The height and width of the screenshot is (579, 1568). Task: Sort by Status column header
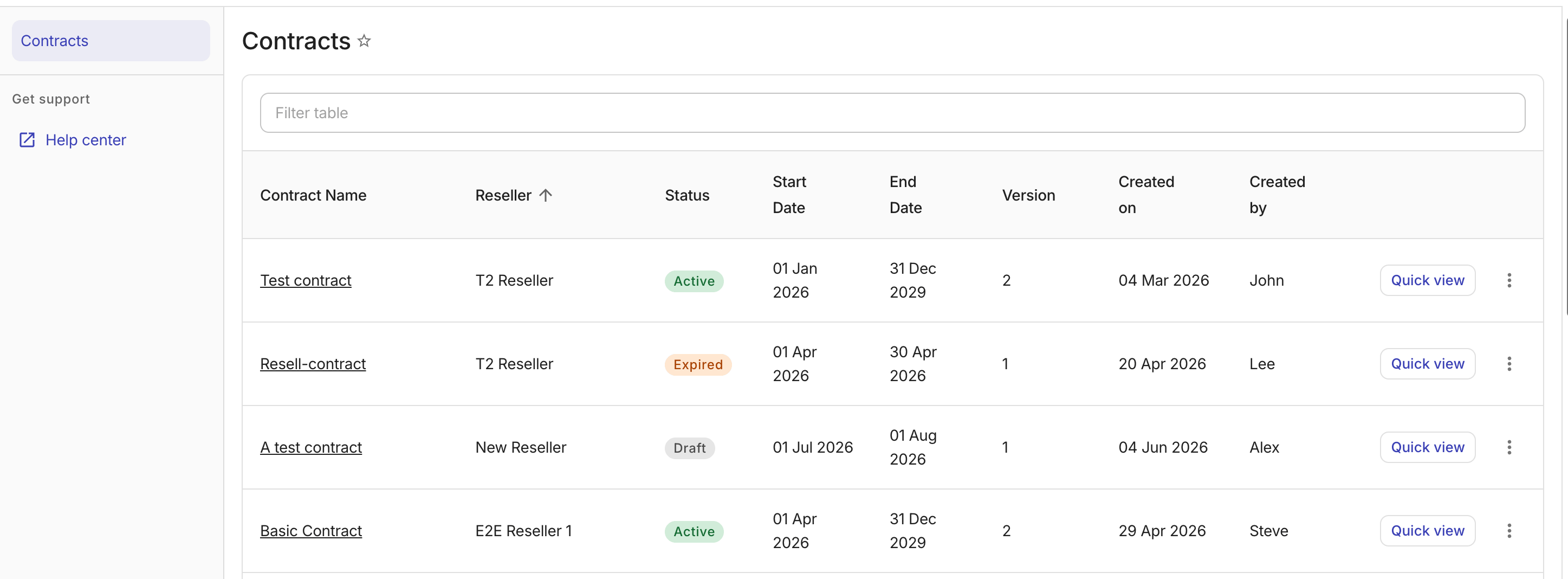[x=687, y=195]
